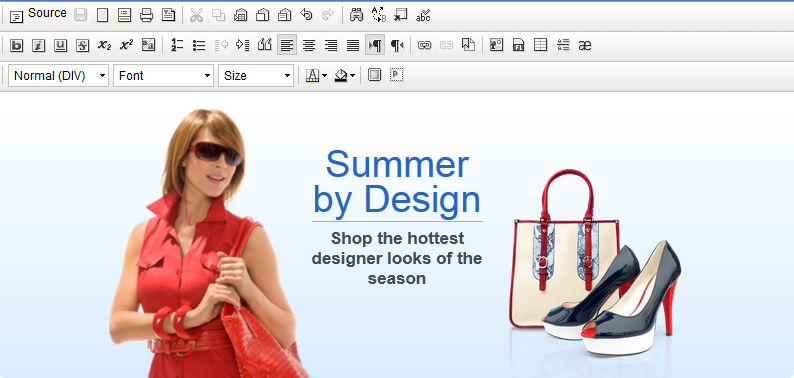Viewport: 794px width, 378px height.
Task: Align text right
Action: pyautogui.click(x=331, y=45)
